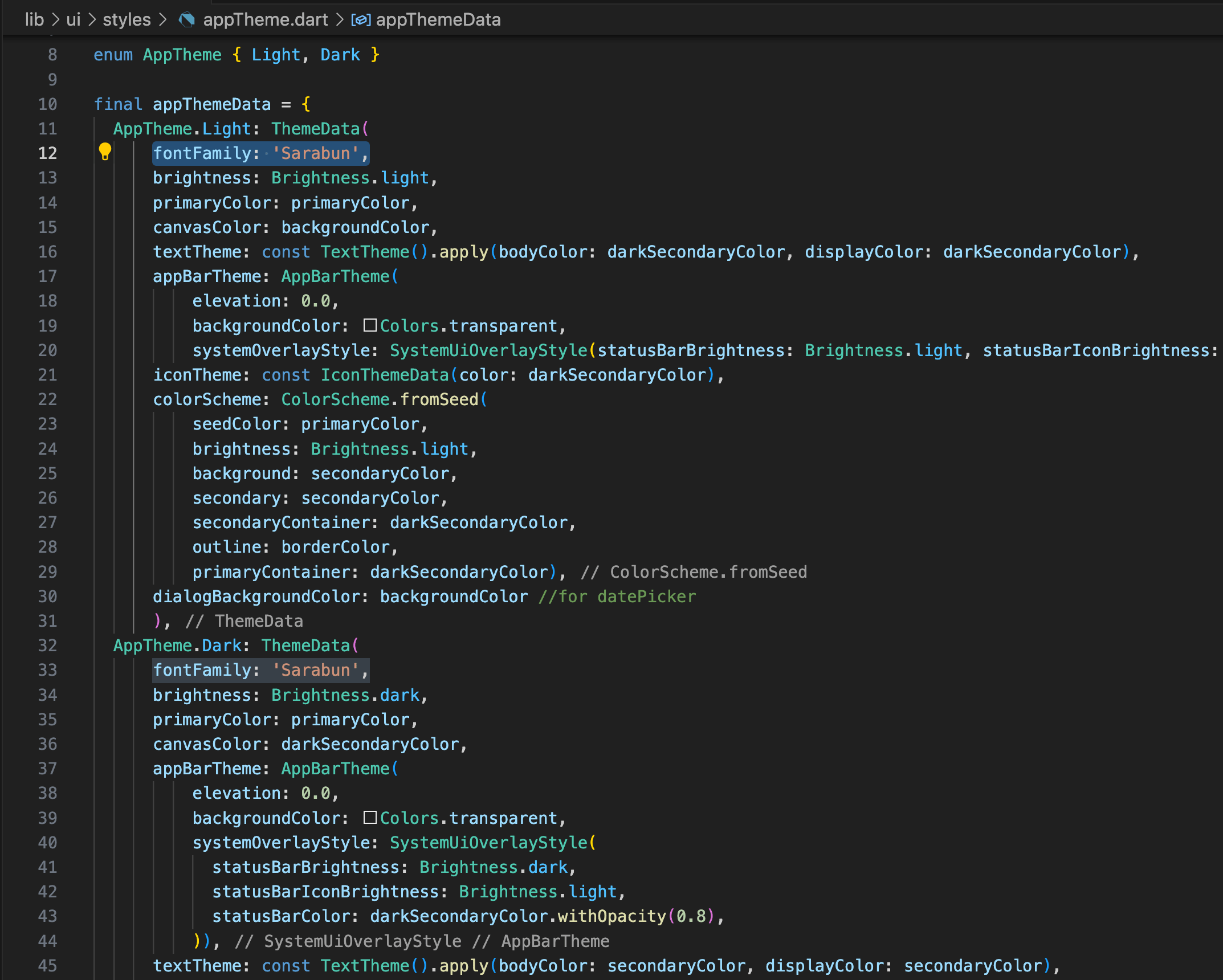
Task: Select appTheme.dart in the breadcrumb
Action: click(265, 20)
